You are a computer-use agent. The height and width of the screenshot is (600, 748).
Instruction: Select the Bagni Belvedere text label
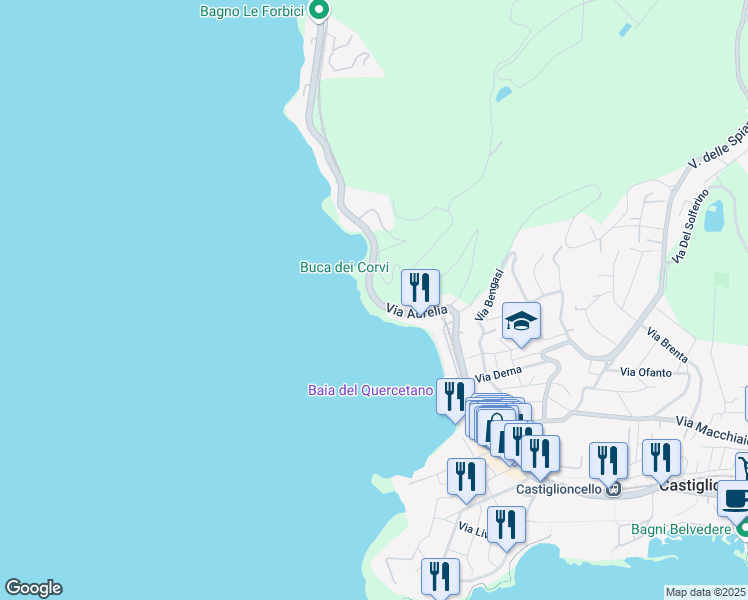[681, 529]
